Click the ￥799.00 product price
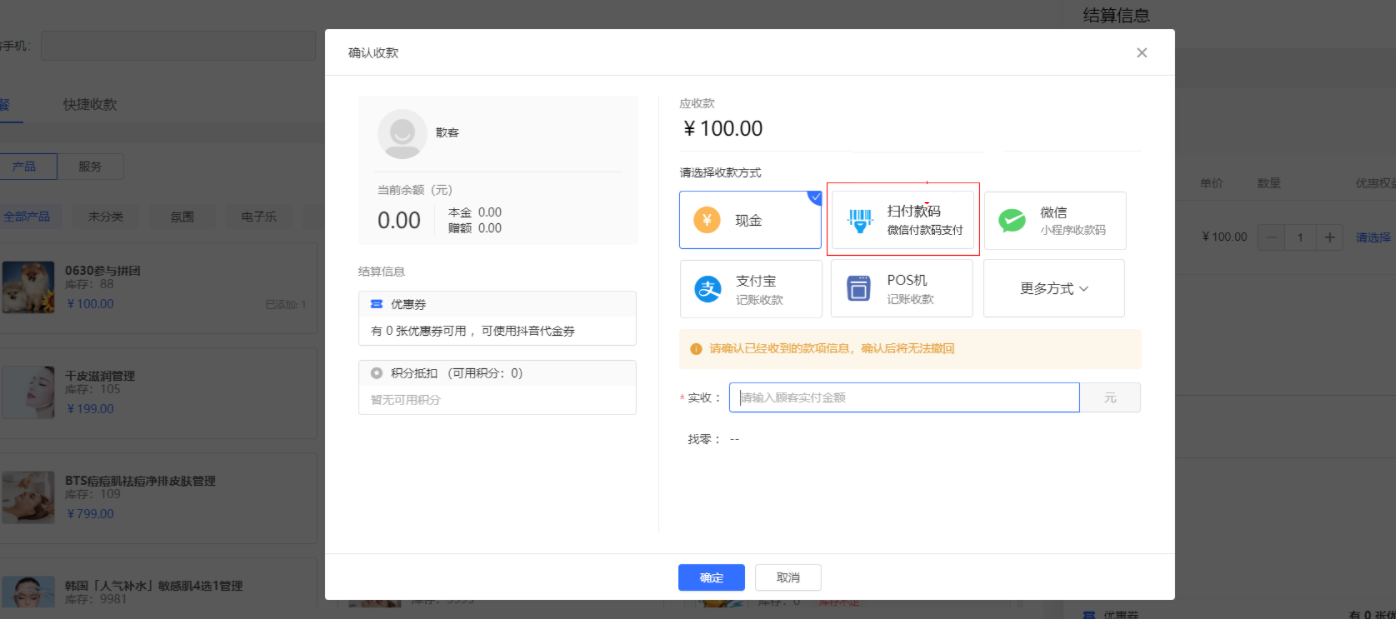Image resolution: width=1396 pixels, height=619 pixels. click(x=90, y=514)
